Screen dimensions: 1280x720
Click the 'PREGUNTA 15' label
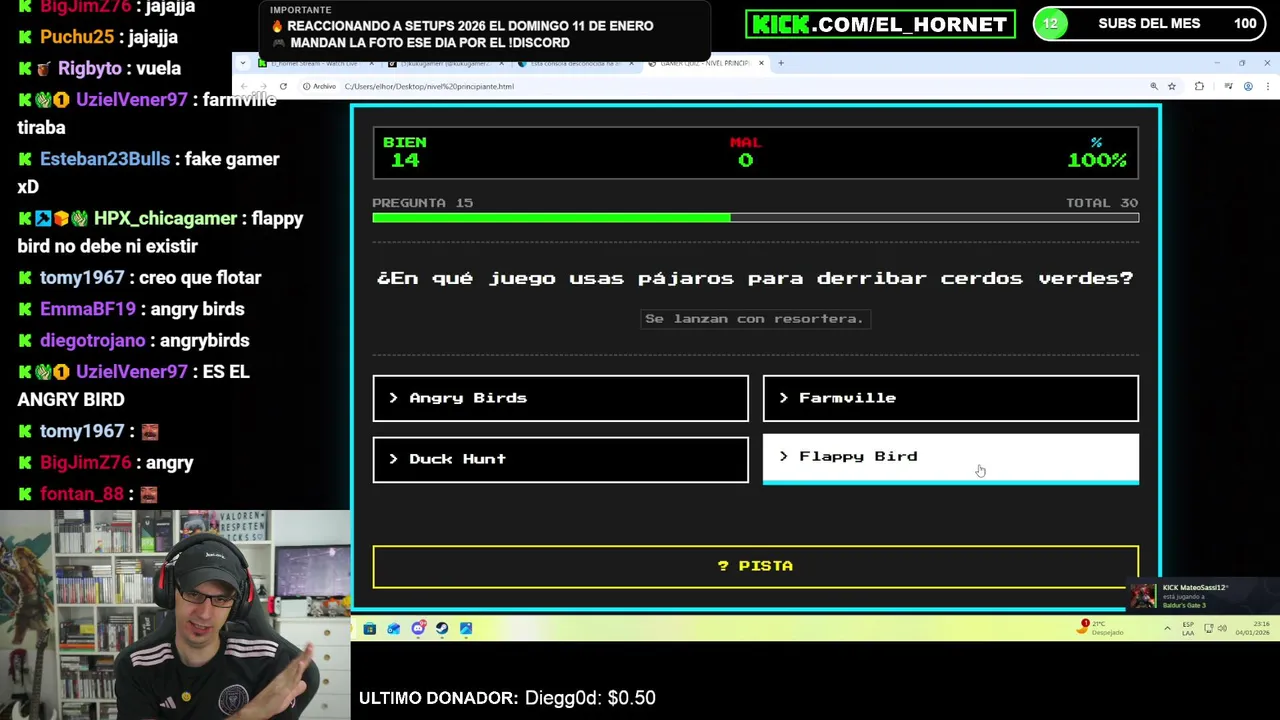coord(423,203)
